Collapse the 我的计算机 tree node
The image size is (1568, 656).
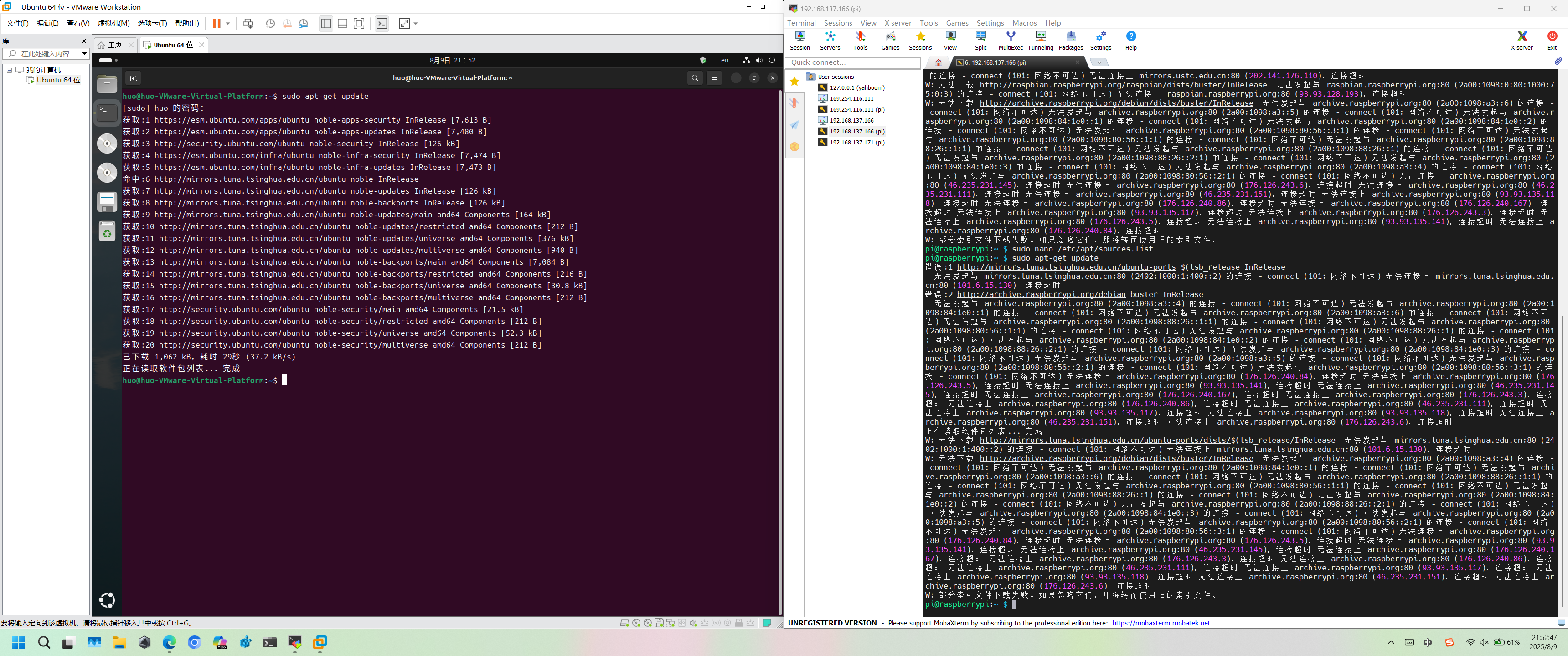(x=9, y=70)
